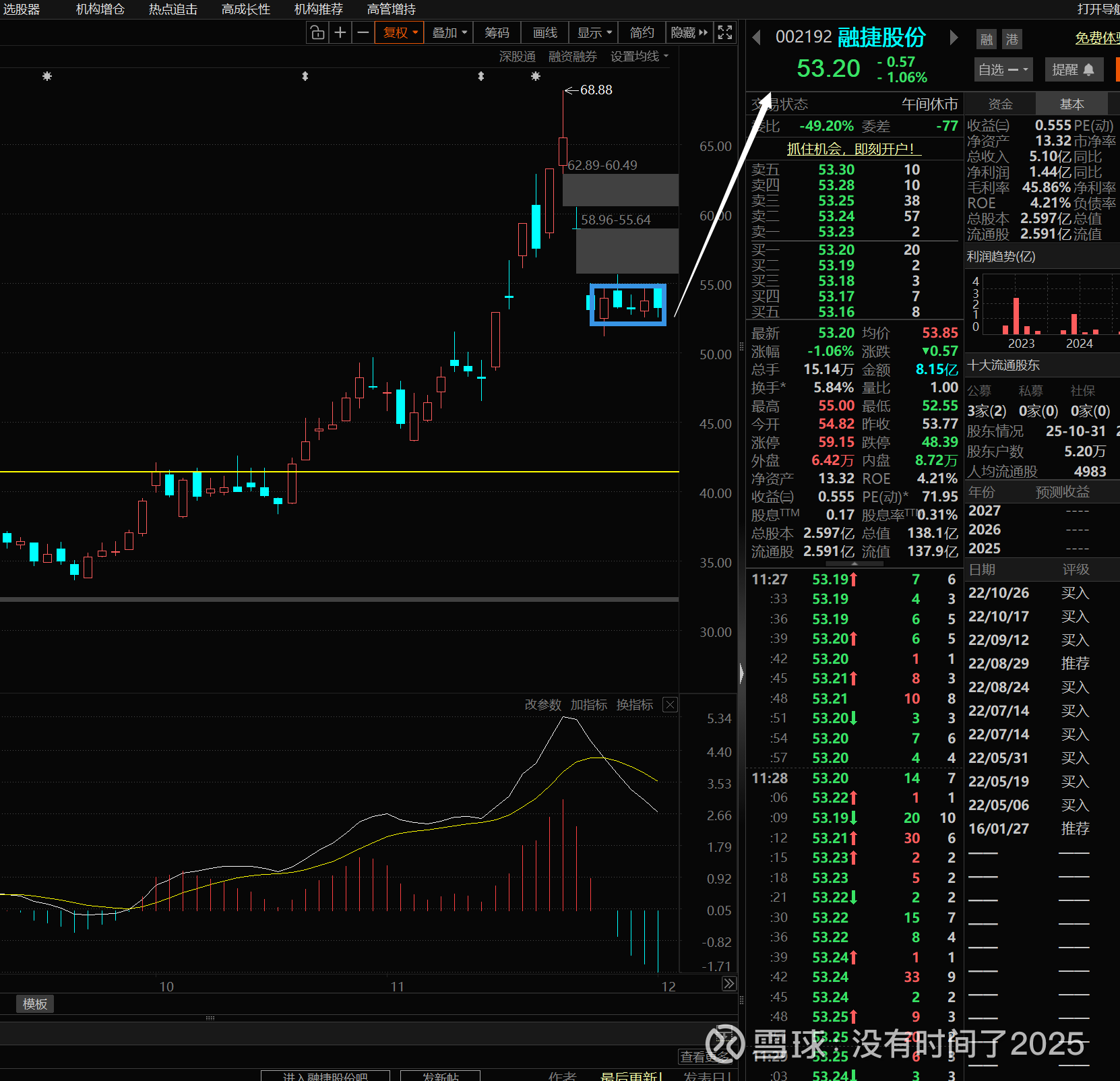Click the 发新帖 new post button
Image resolution: width=1120 pixels, height=1081 pixels.
click(441, 1076)
